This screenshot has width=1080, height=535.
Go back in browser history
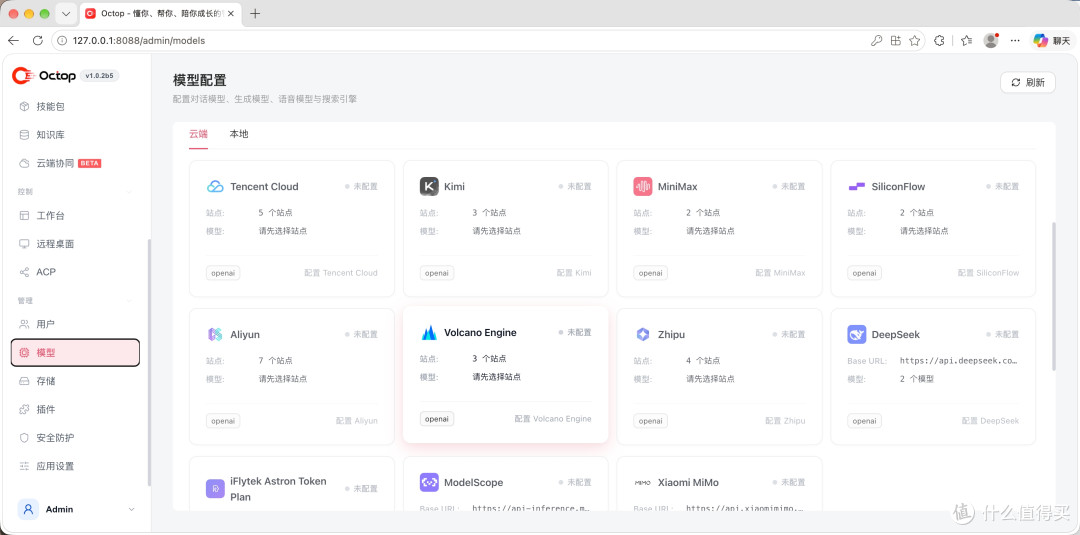tap(13, 41)
